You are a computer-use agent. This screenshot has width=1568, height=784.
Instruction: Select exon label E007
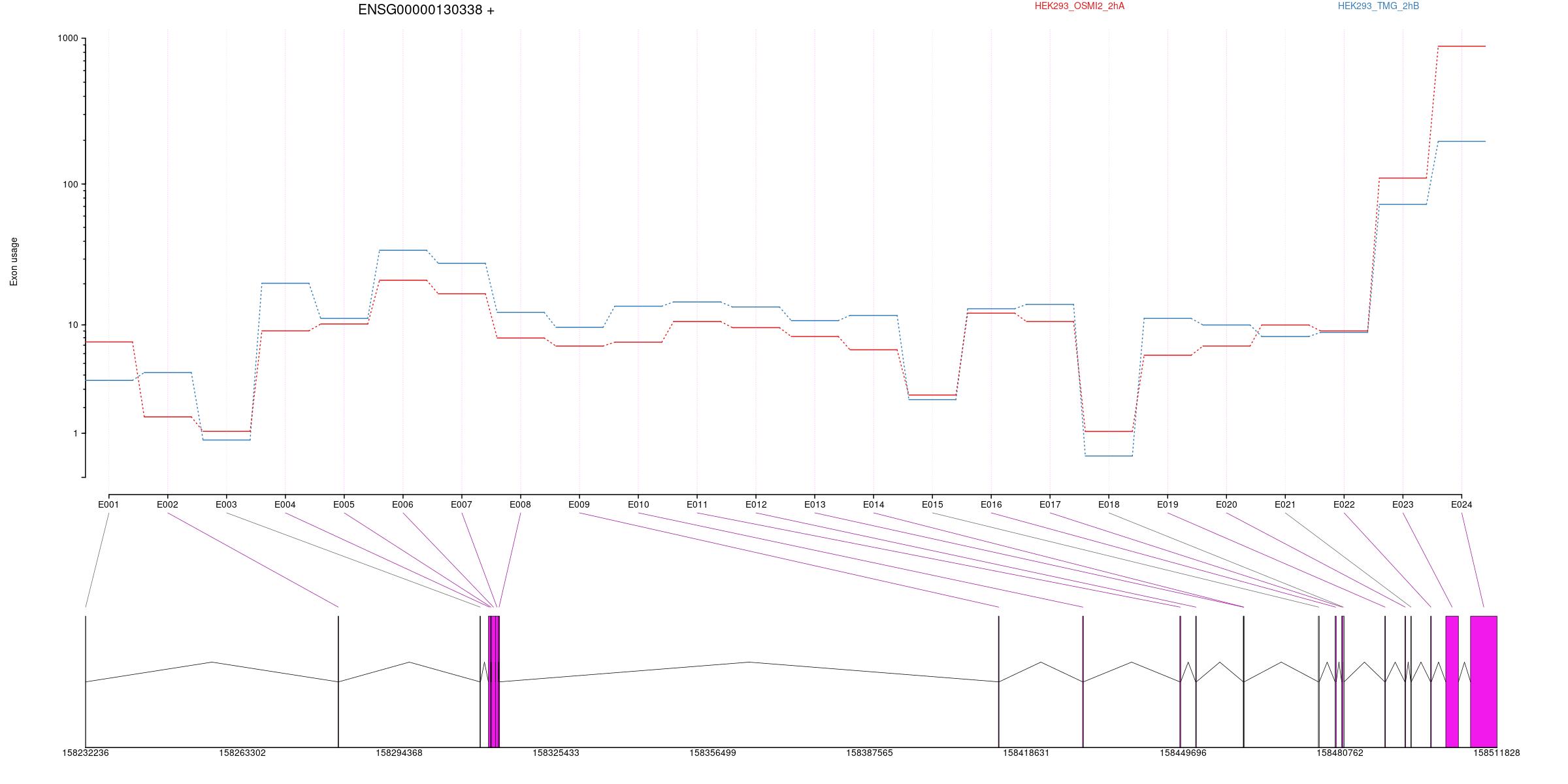click(461, 504)
